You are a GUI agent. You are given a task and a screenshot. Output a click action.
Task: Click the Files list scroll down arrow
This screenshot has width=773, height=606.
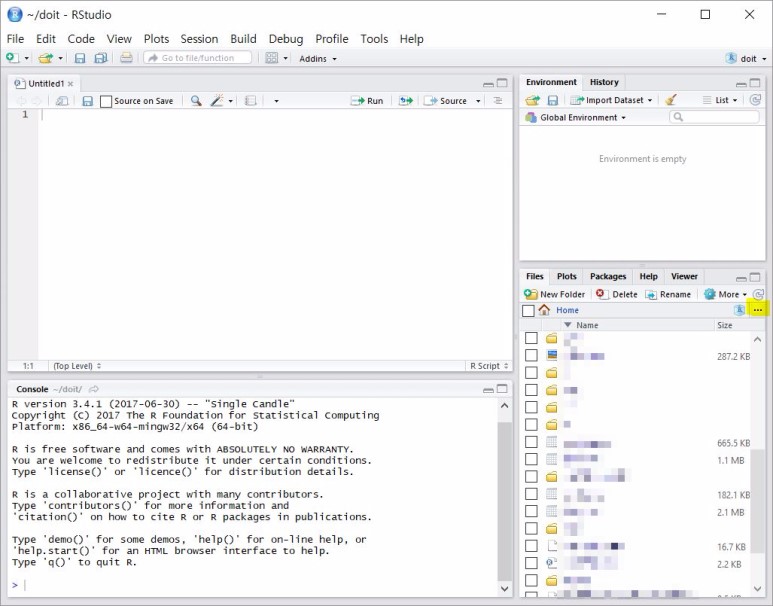tap(757, 588)
